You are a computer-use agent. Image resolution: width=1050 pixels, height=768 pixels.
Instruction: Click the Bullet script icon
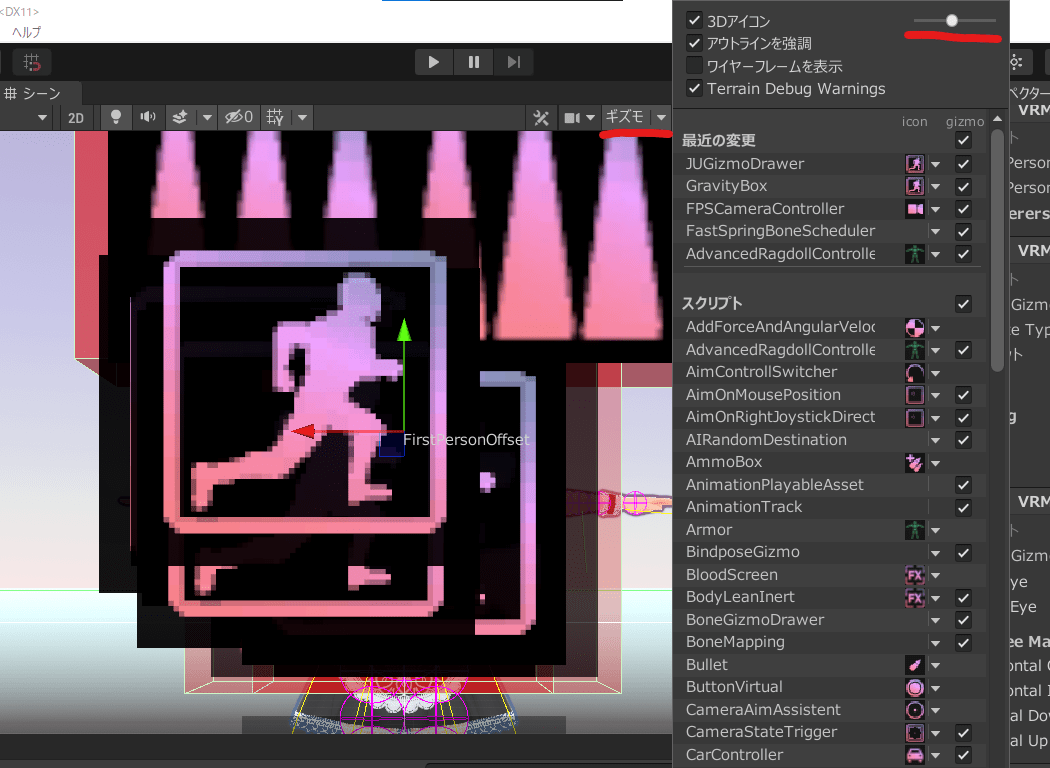(914, 665)
